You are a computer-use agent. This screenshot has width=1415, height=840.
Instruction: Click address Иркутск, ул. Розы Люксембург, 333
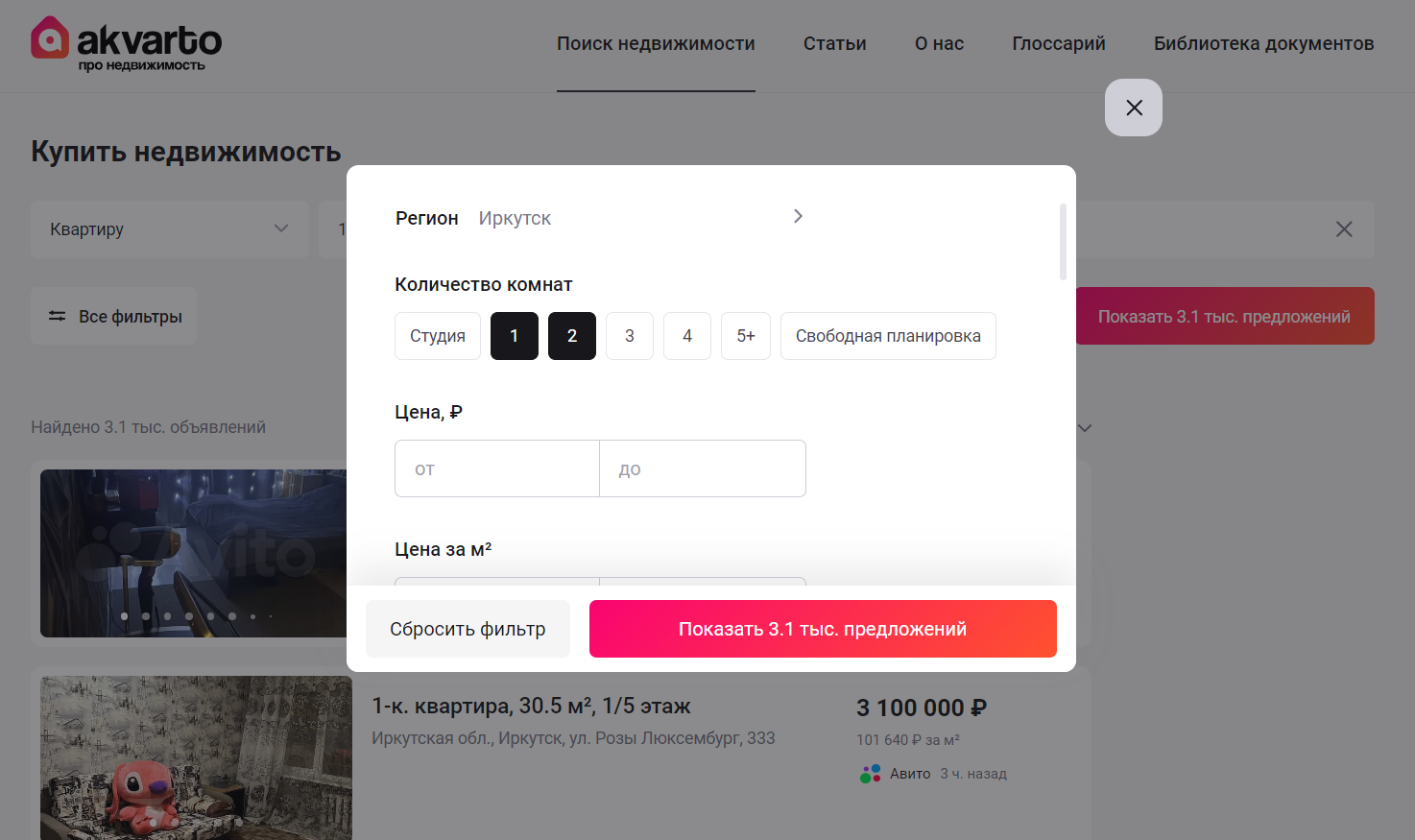[573, 738]
